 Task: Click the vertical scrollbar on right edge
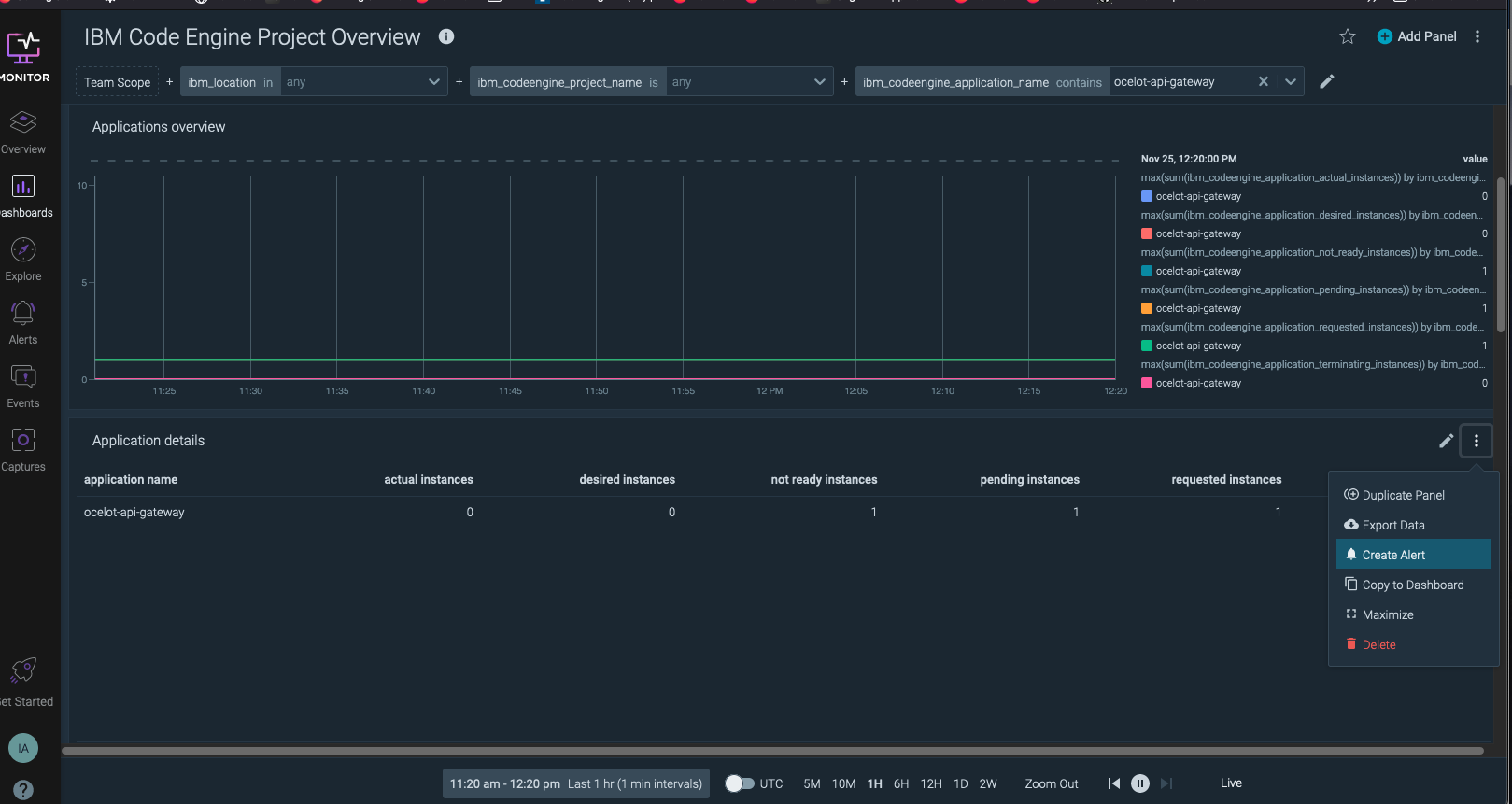click(x=1501, y=254)
